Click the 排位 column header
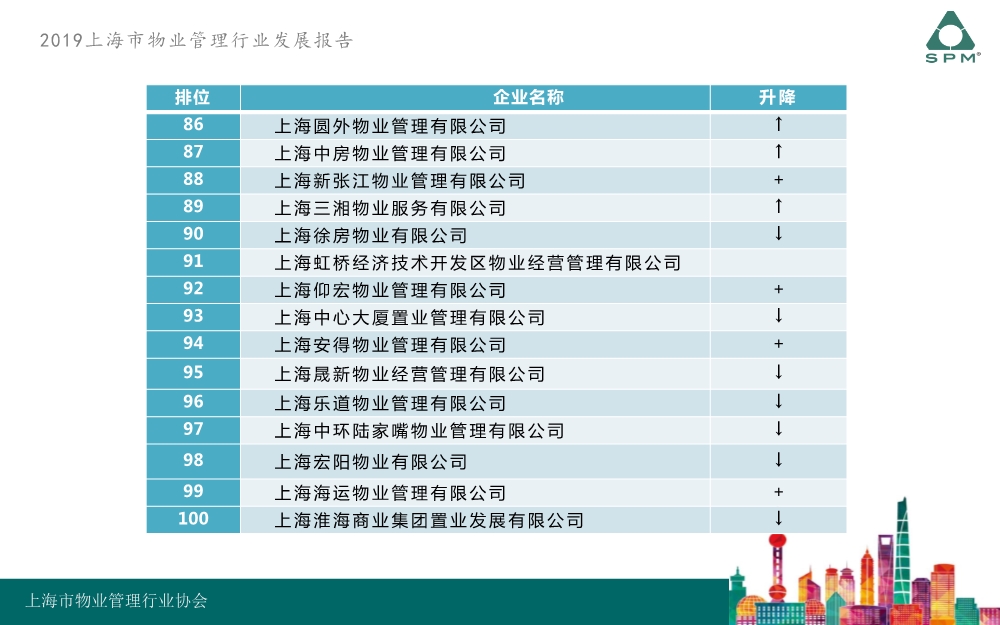The width and height of the screenshot is (1000, 625). click(x=193, y=97)
